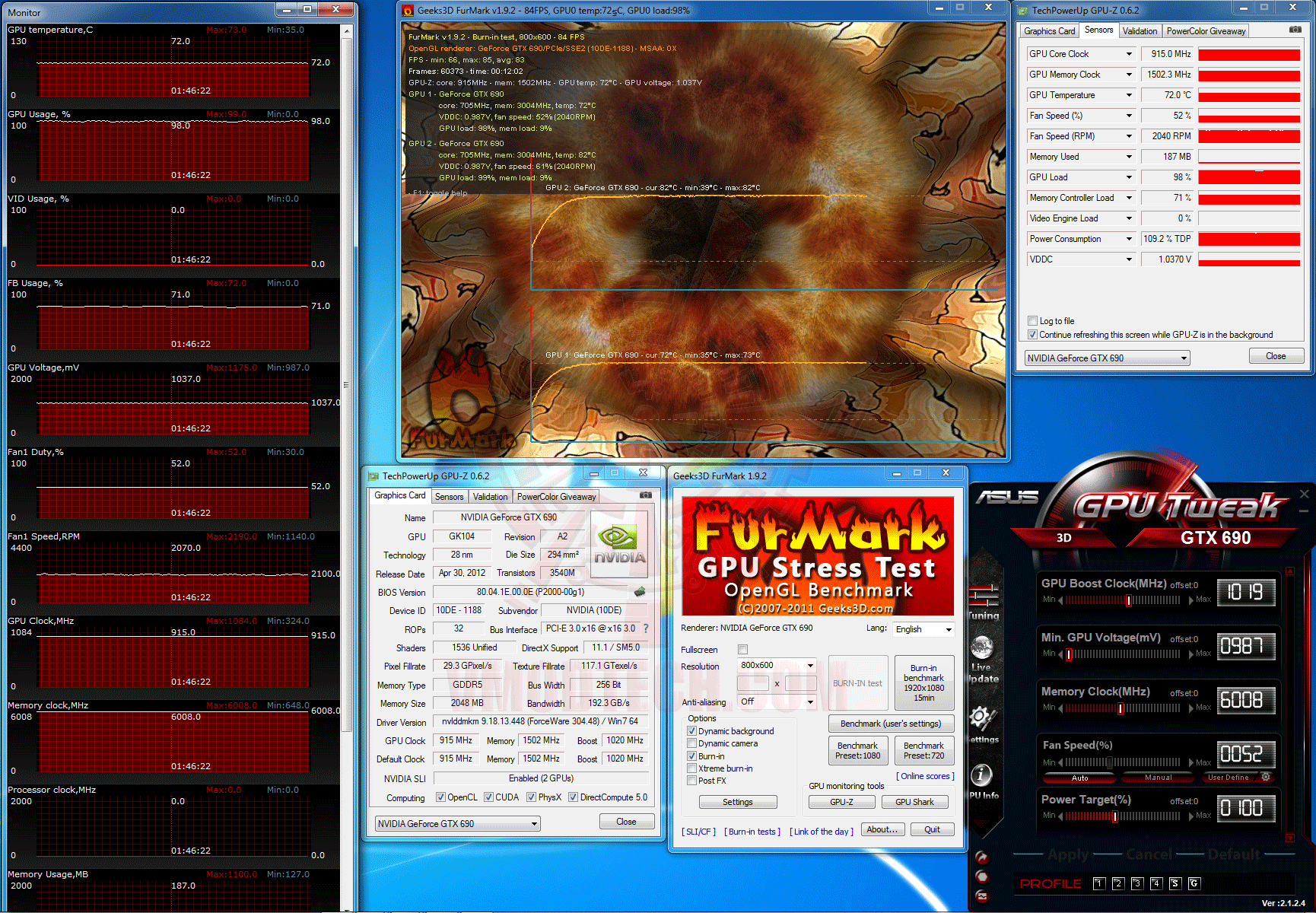Enable Dynamic camera option
1316x913 pixels.
[691, 743]
